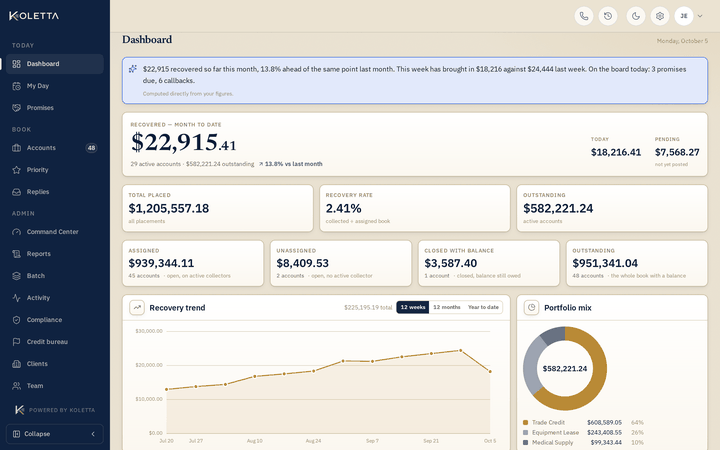Open the Accounts briefcase icon
Viewport: 720px width, 450px height.
tap(17, 148)
